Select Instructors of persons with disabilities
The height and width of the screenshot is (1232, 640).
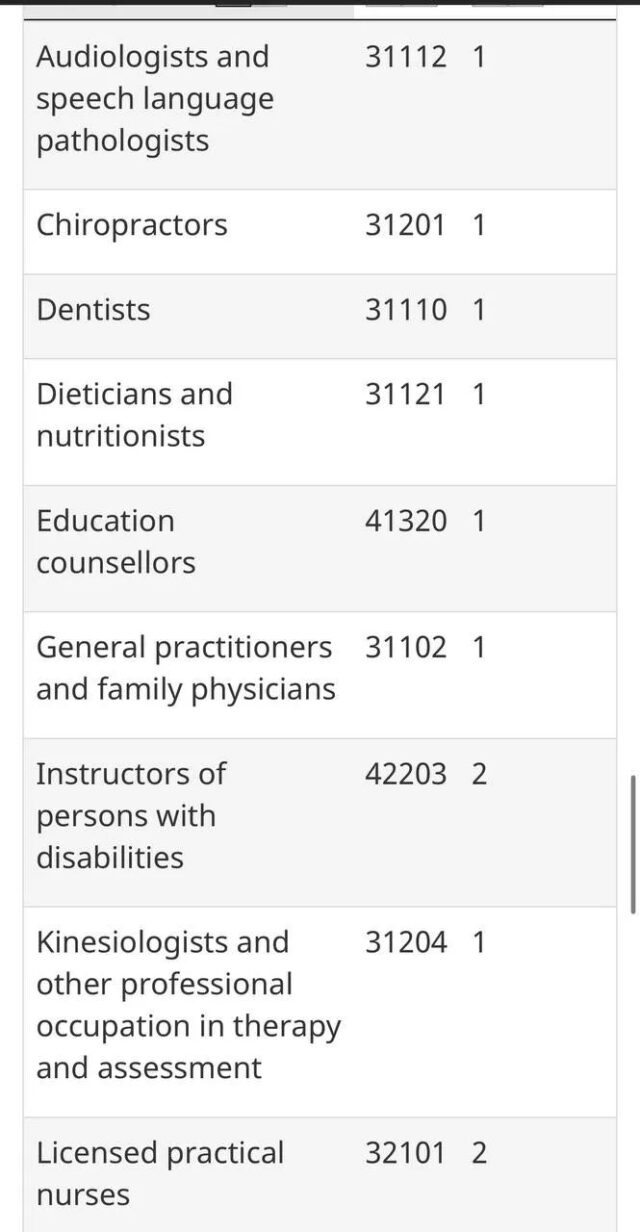[x=131, y=815]
